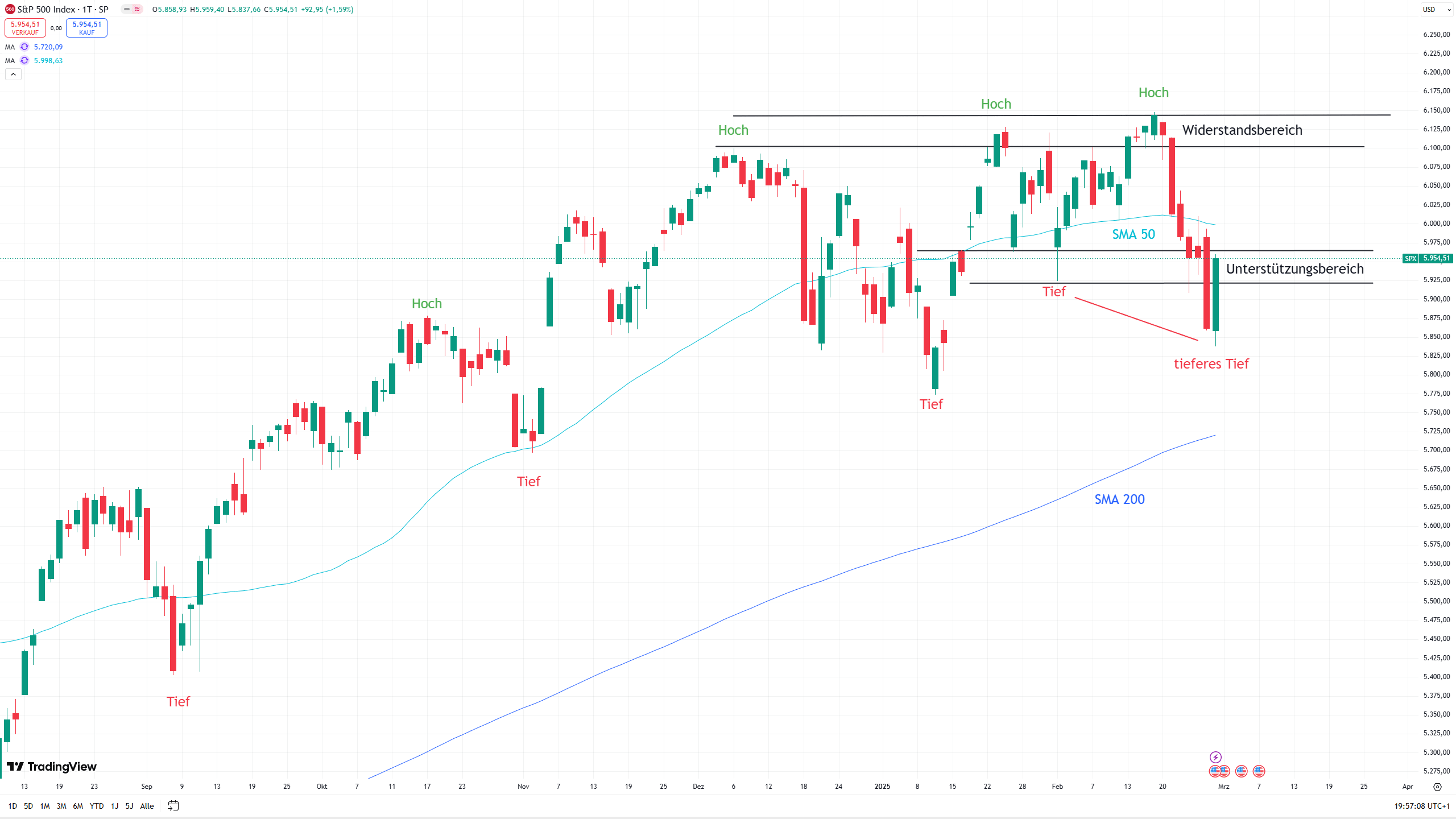Click the KAUF 5.954,51 buy button
The height and width of the screenshot is (819, 1456).
click(x=86, y=28)
